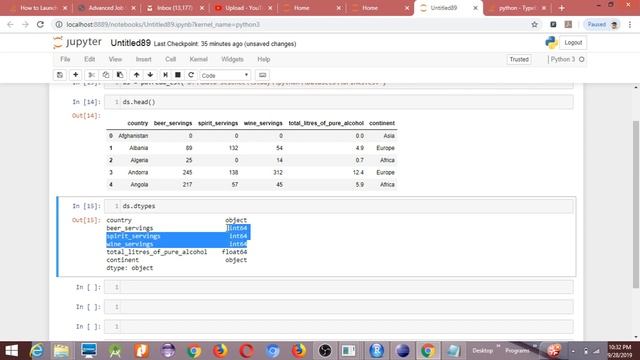640x360 pixels.
Task: Switch to the python browser tab
Action: [517, 8]
